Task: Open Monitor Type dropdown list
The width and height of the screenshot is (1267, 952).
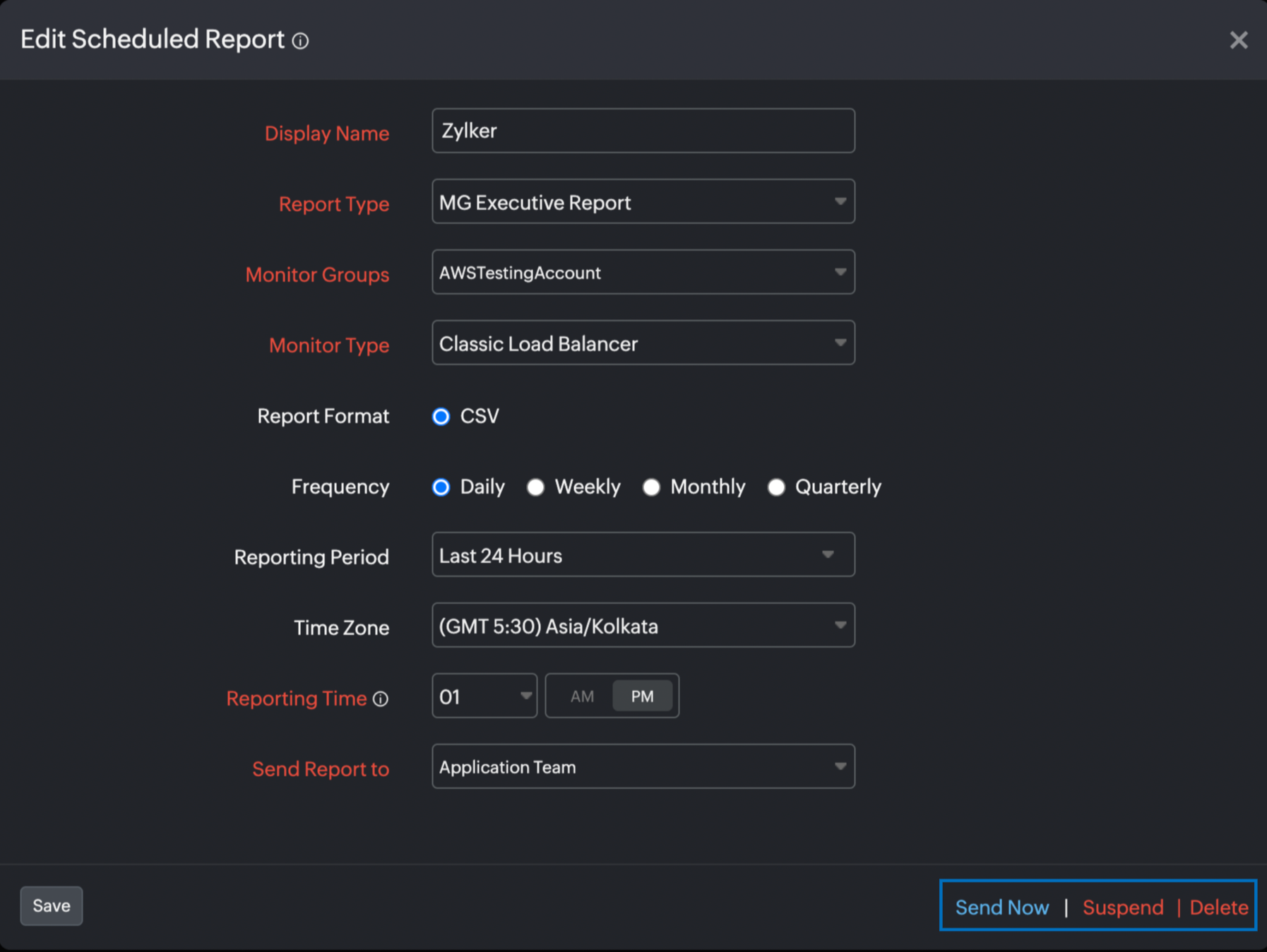Action: (x=643, y=343)
